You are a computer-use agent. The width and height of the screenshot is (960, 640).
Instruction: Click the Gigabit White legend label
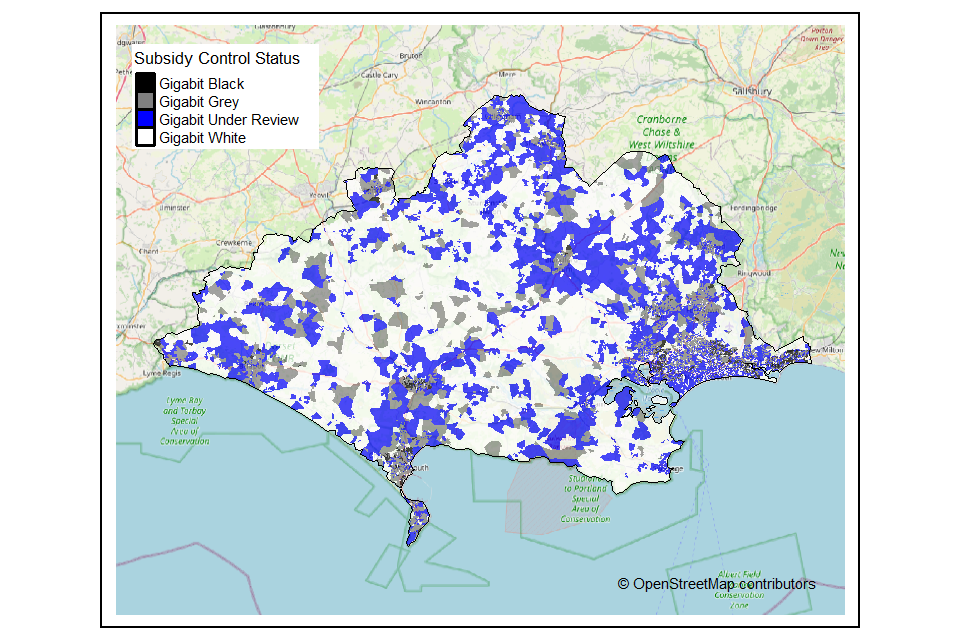pyautogui.click(x=202, y=138)
